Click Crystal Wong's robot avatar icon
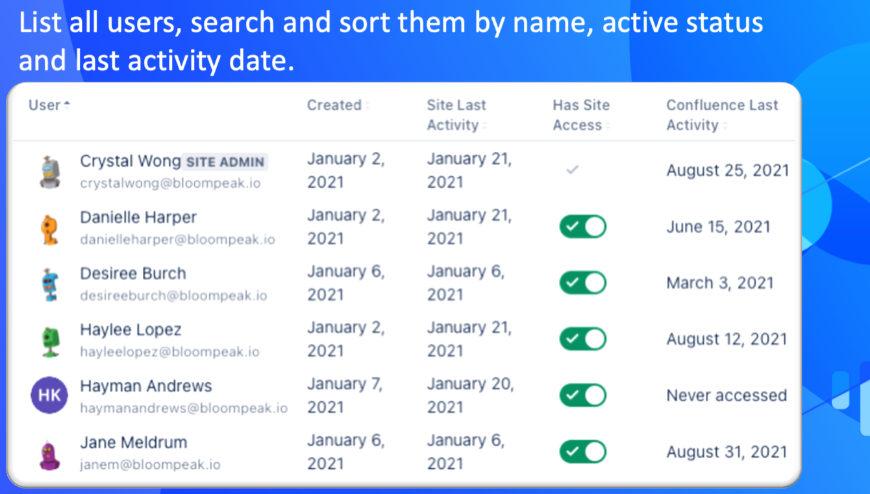870x494 pixels. pyautogui.click(x=48, y=171)
